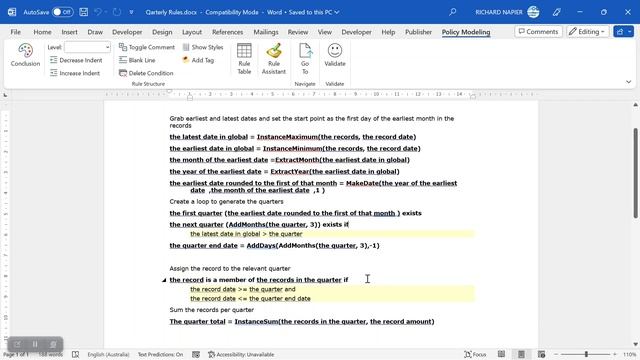The width and height of the screenshot is (640, 360).
Task: Click the pen icon near account name
Action: pos(557,12)
